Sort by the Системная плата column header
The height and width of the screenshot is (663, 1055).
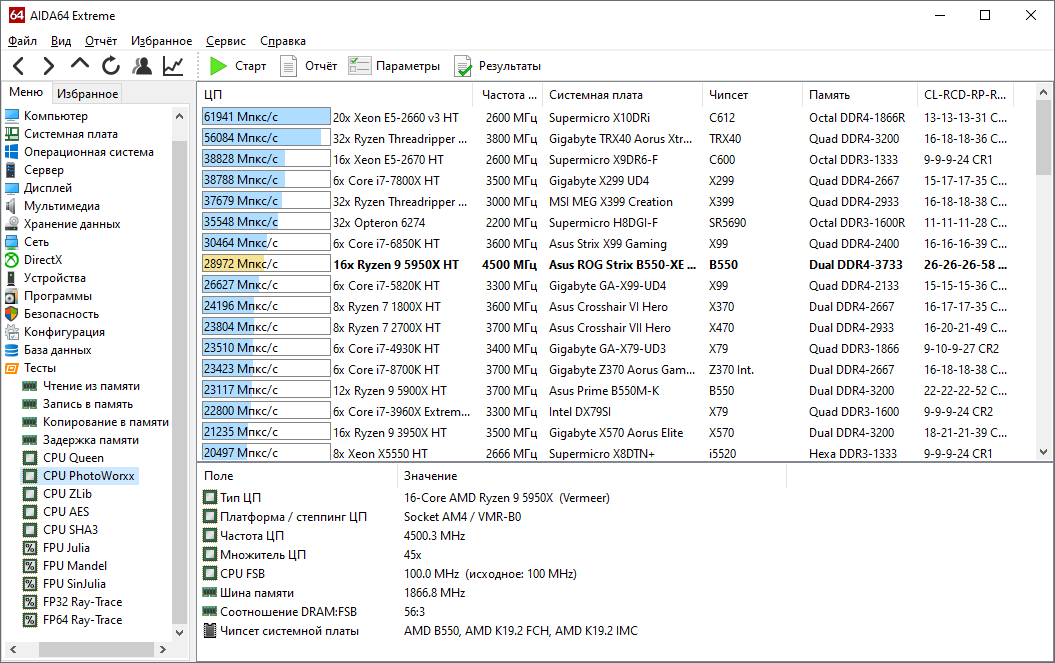[622, 95]
